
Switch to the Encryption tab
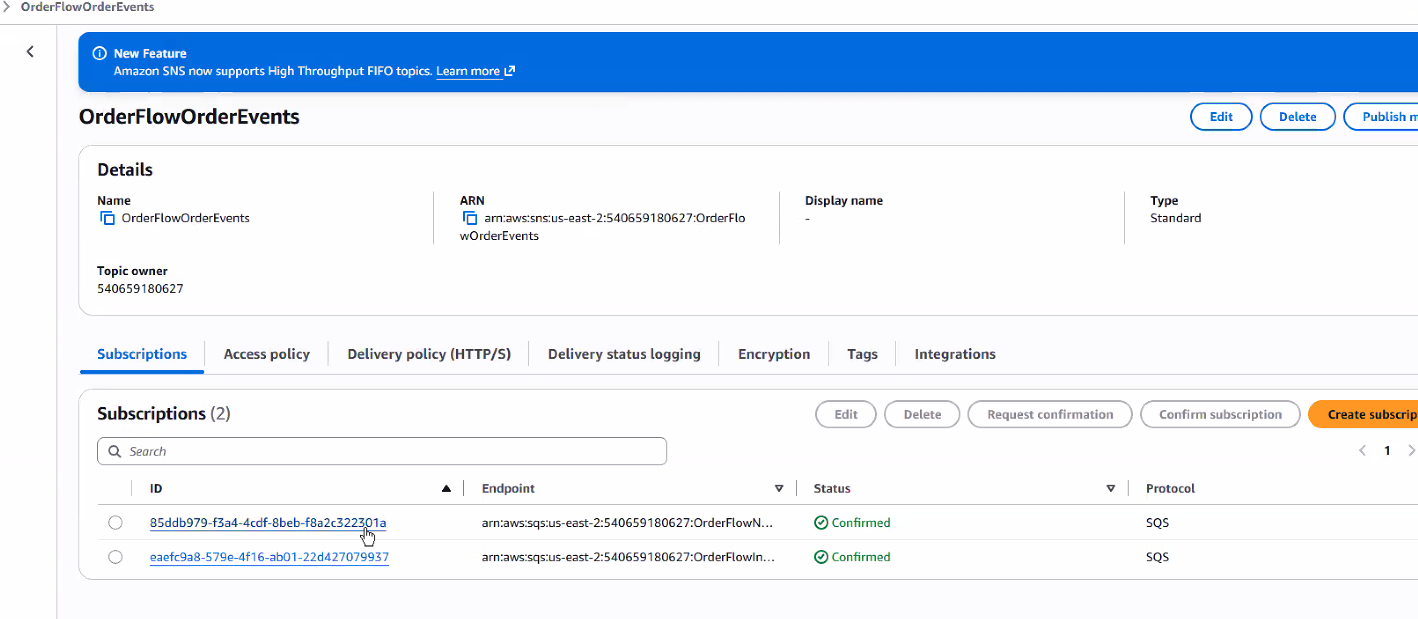tap(774, 354)
